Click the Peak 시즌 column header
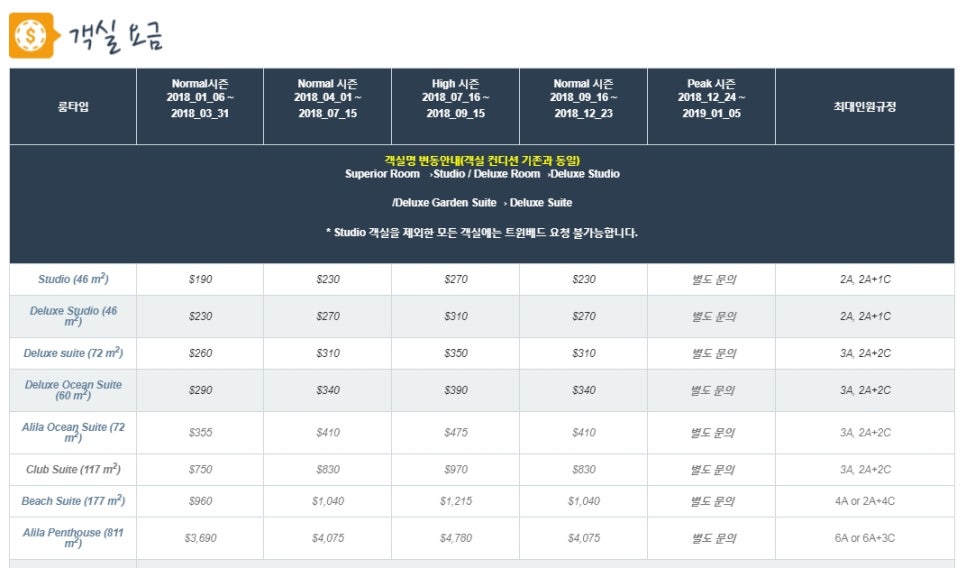 click(712, 99)
